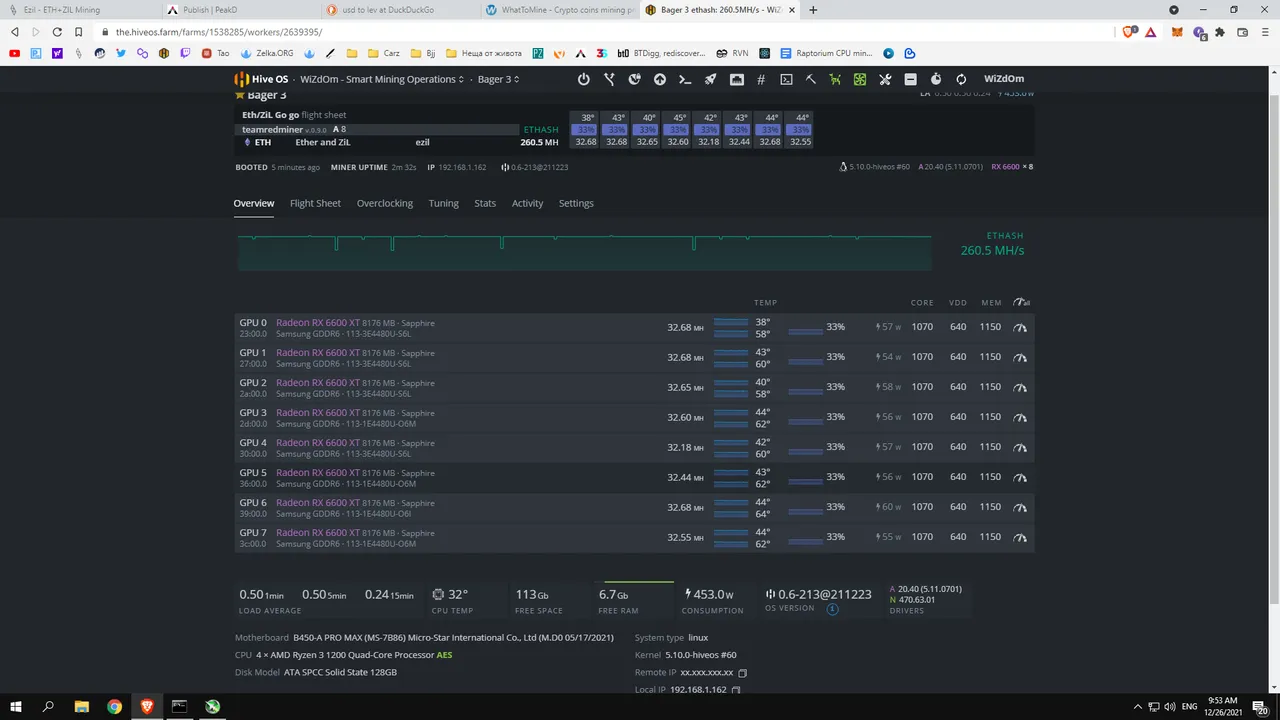
Task: Click the pickaxe miner actions icon
Action: [x=811, y=79]
